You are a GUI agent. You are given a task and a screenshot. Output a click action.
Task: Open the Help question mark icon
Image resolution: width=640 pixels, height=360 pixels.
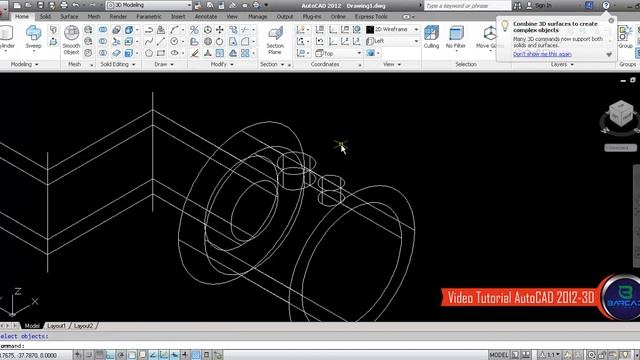[x=606, y=5]
